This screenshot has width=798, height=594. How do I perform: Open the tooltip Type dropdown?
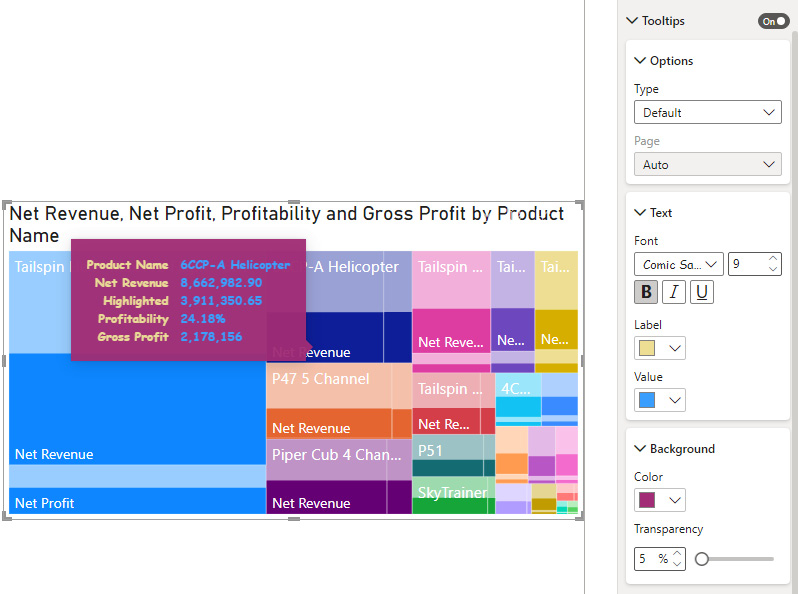[x=708, y=113]
